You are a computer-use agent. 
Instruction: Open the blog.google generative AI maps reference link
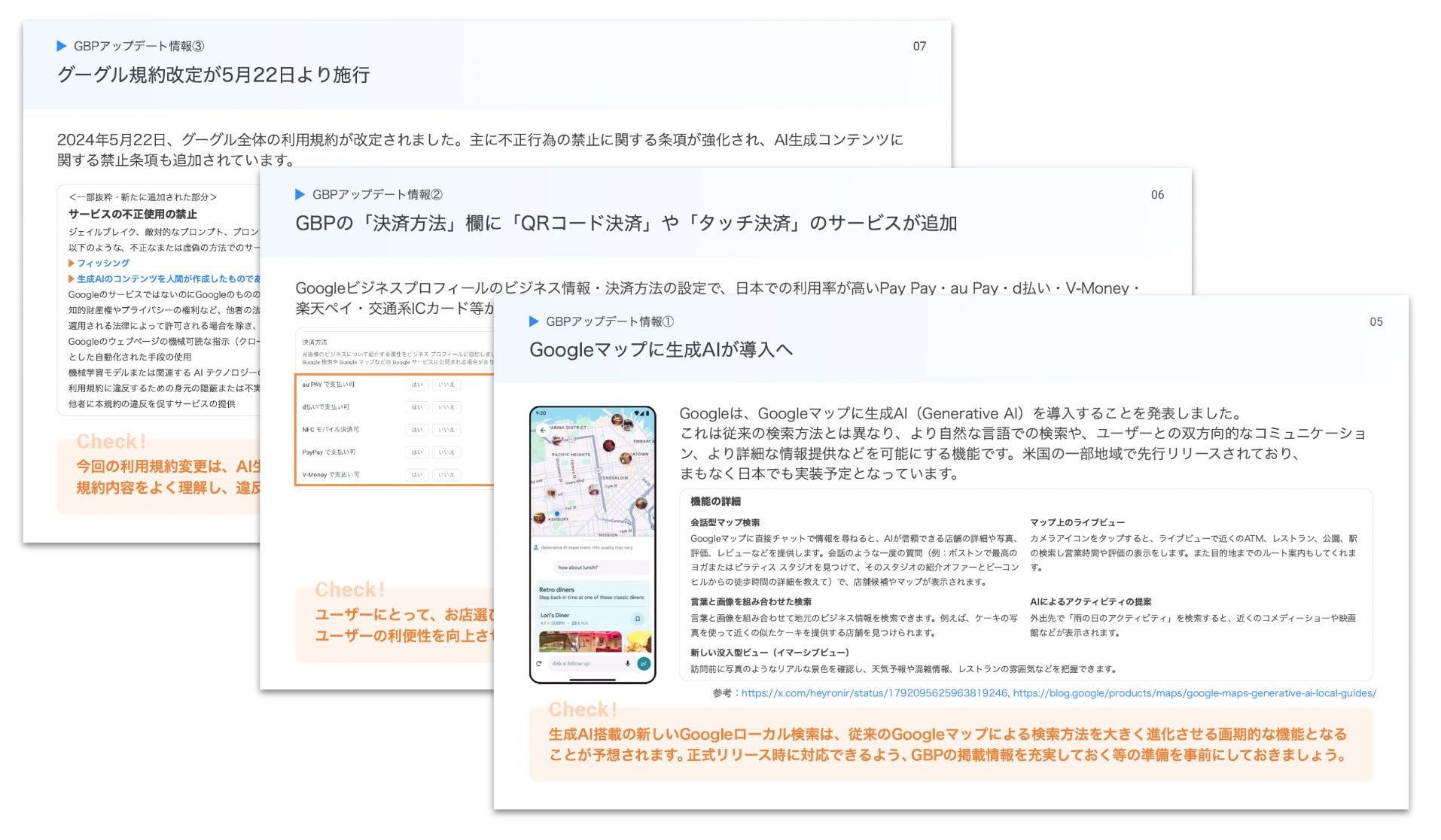pos(1195,693)
